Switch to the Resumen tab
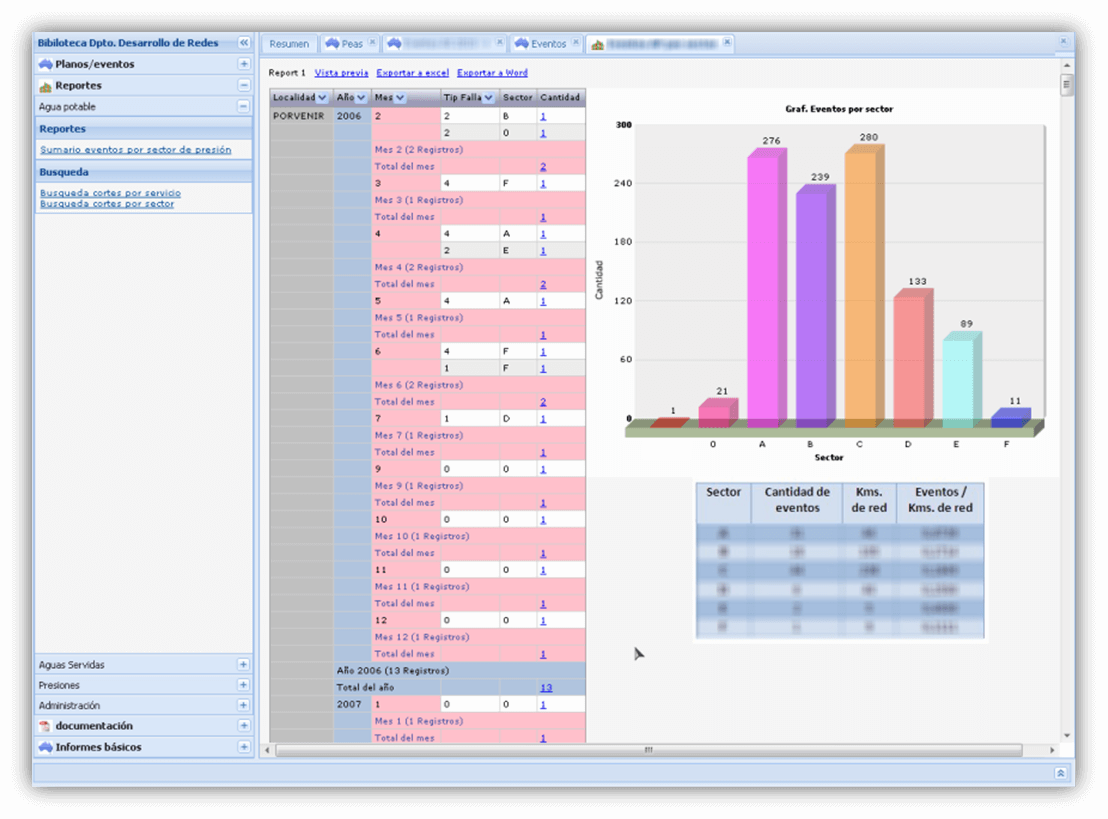 click(289, 44)
